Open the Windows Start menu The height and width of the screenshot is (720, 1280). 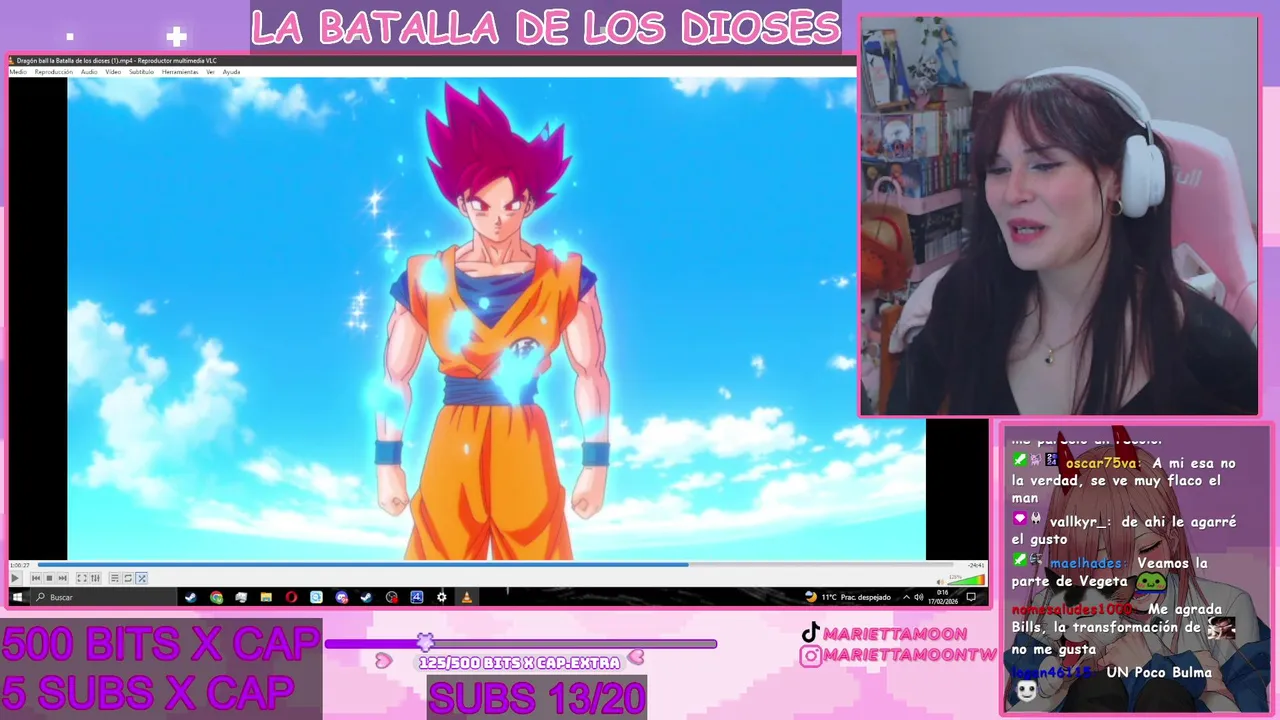17,597
